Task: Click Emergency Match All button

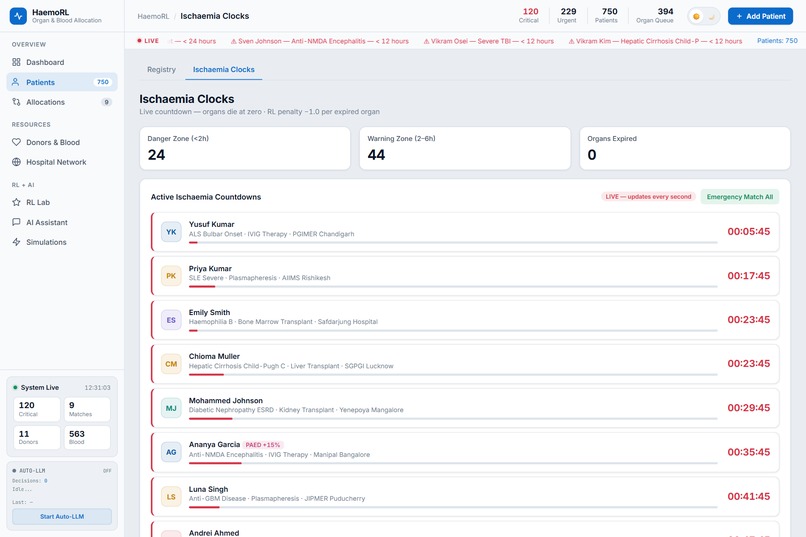Action: tap(740, 197)
